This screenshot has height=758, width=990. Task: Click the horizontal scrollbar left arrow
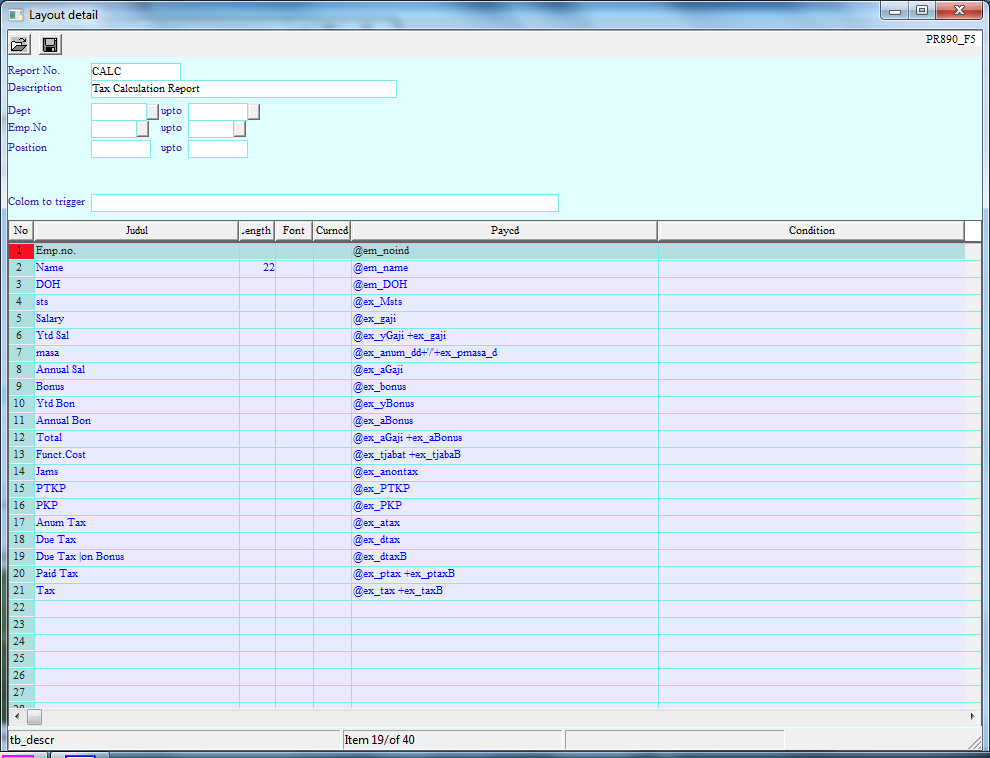coord(15,717)
